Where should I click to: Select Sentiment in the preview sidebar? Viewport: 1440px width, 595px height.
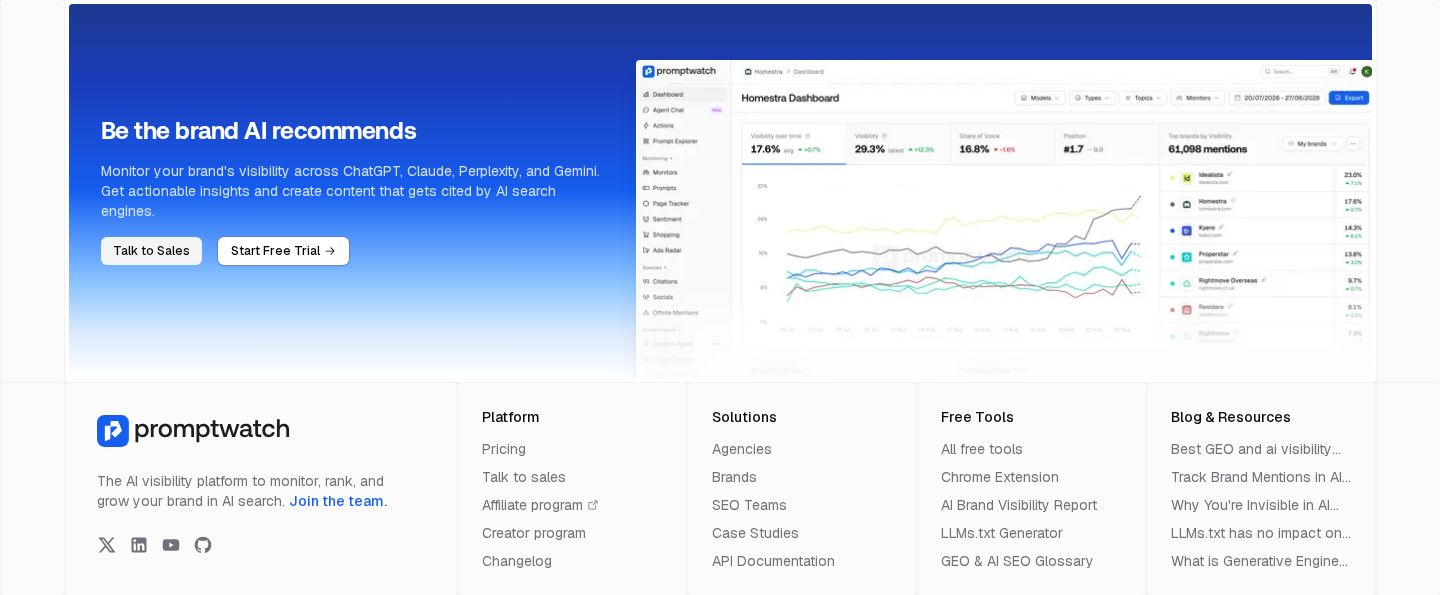click(684, 219)
